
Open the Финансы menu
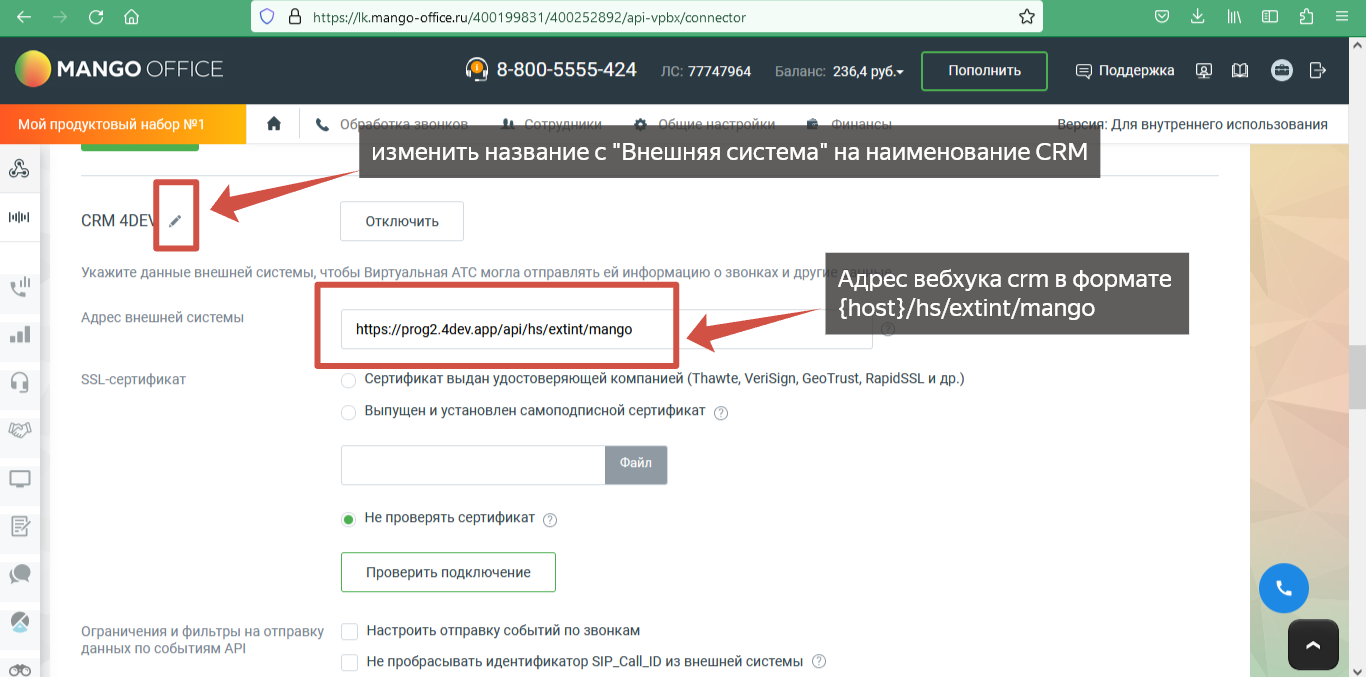(x=849, y=124)
